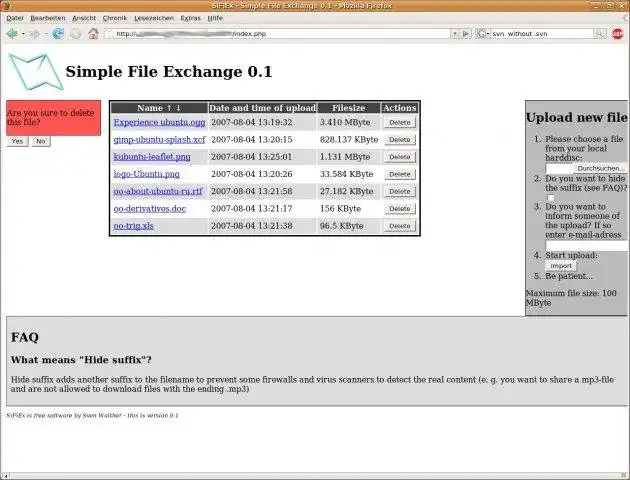The image size is (630, 480).
Task: Download Experience ubuntu.ogg link
Action: pos(160,122)
